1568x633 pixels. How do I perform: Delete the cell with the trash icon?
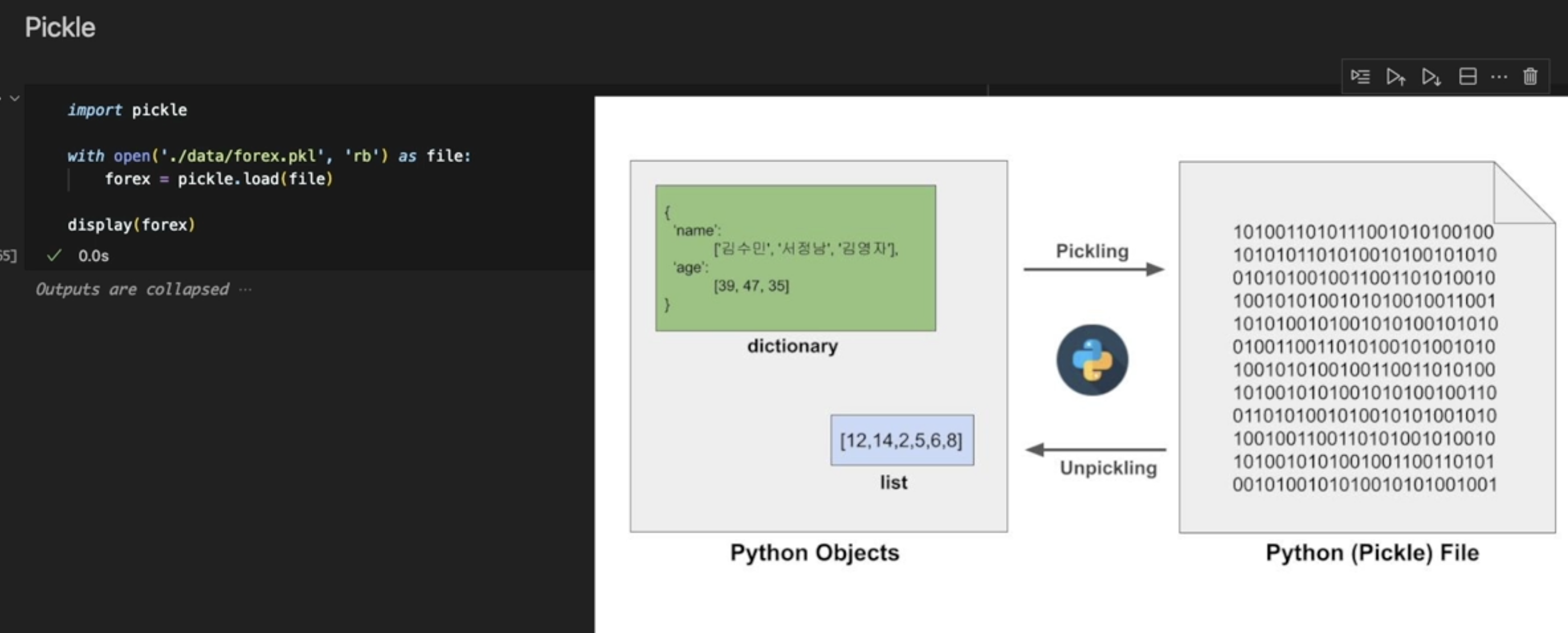[1530, 77]
